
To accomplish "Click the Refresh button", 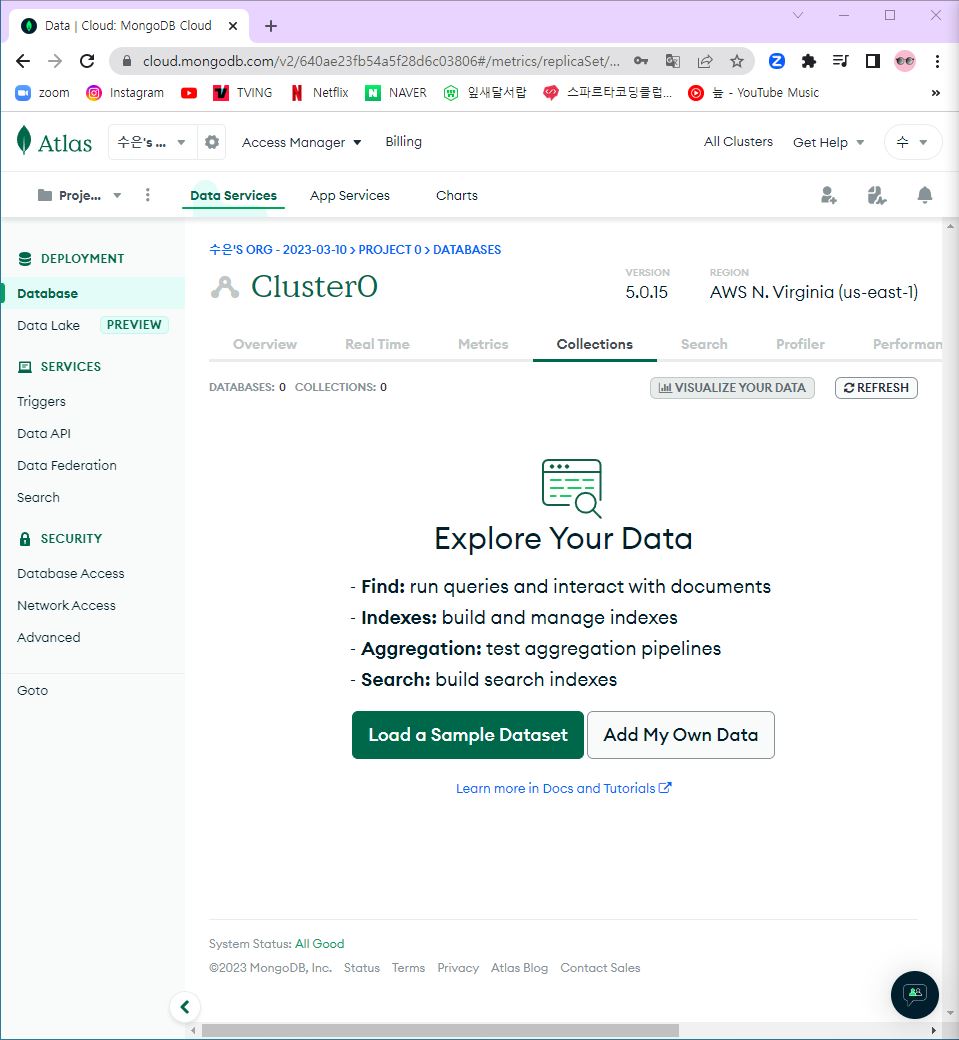I will pos(876,388).
